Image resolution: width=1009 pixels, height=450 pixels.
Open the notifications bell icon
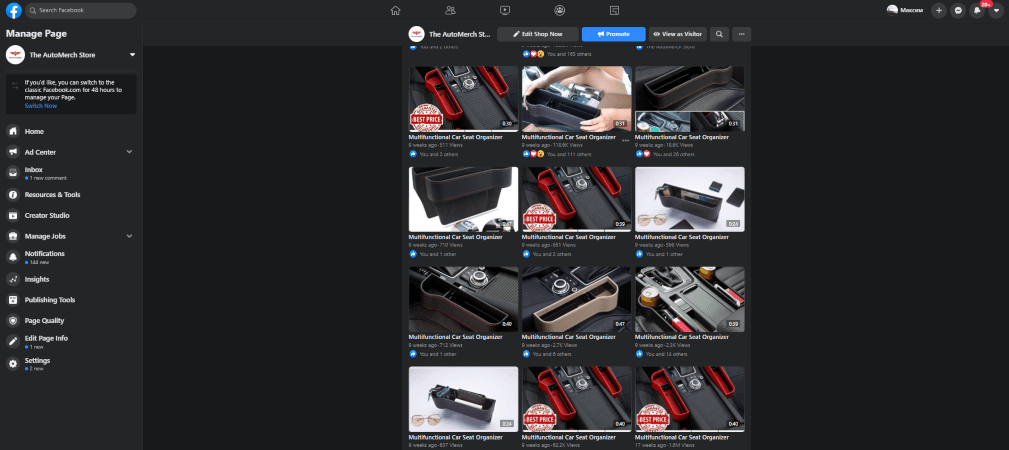[x=977, y=10]
